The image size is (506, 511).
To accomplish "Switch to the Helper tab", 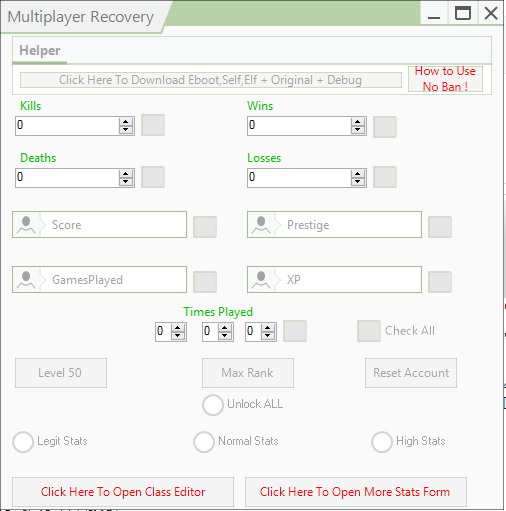I will pos(40,51).
